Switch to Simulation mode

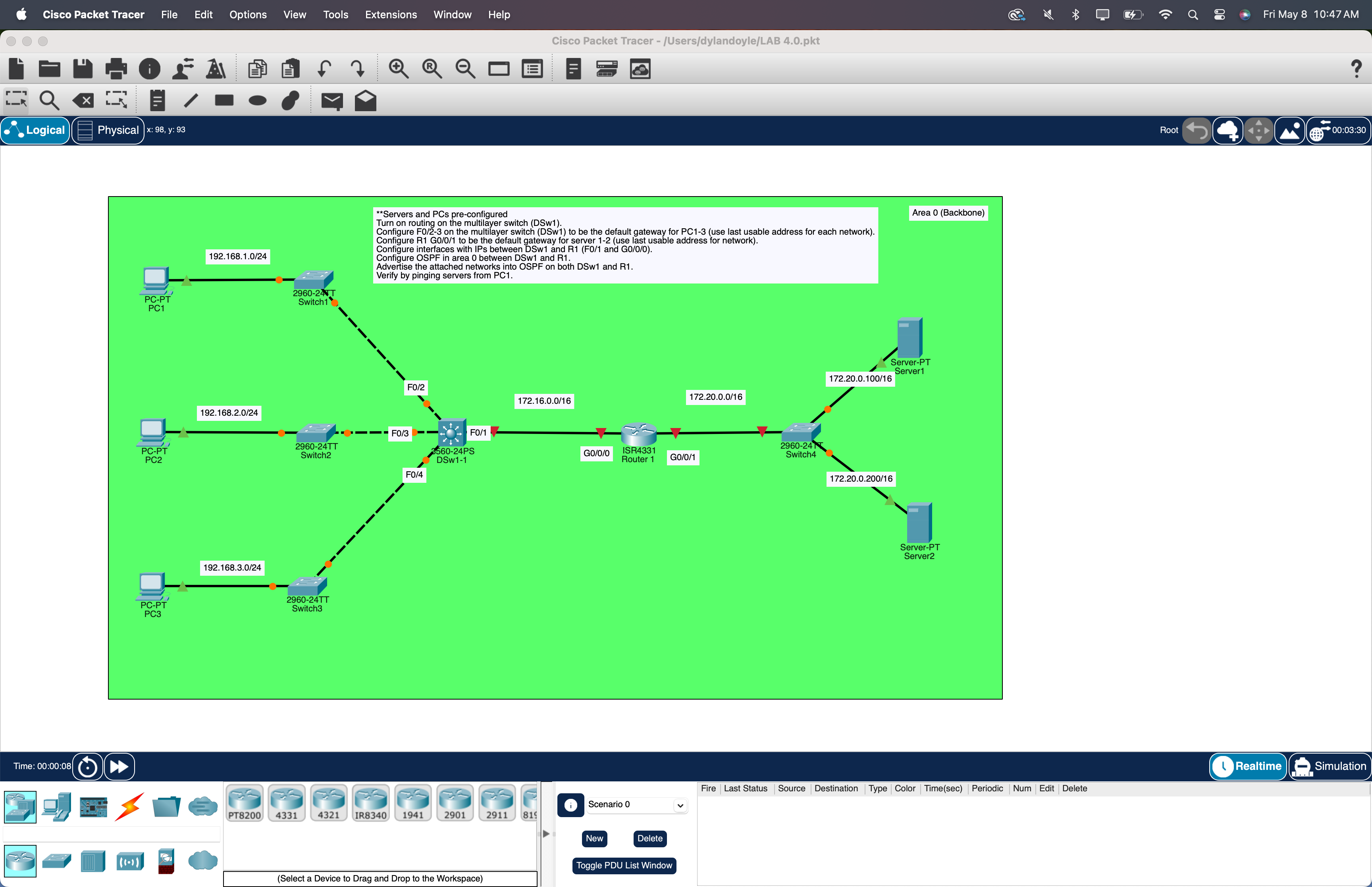tap(1330, 766)
